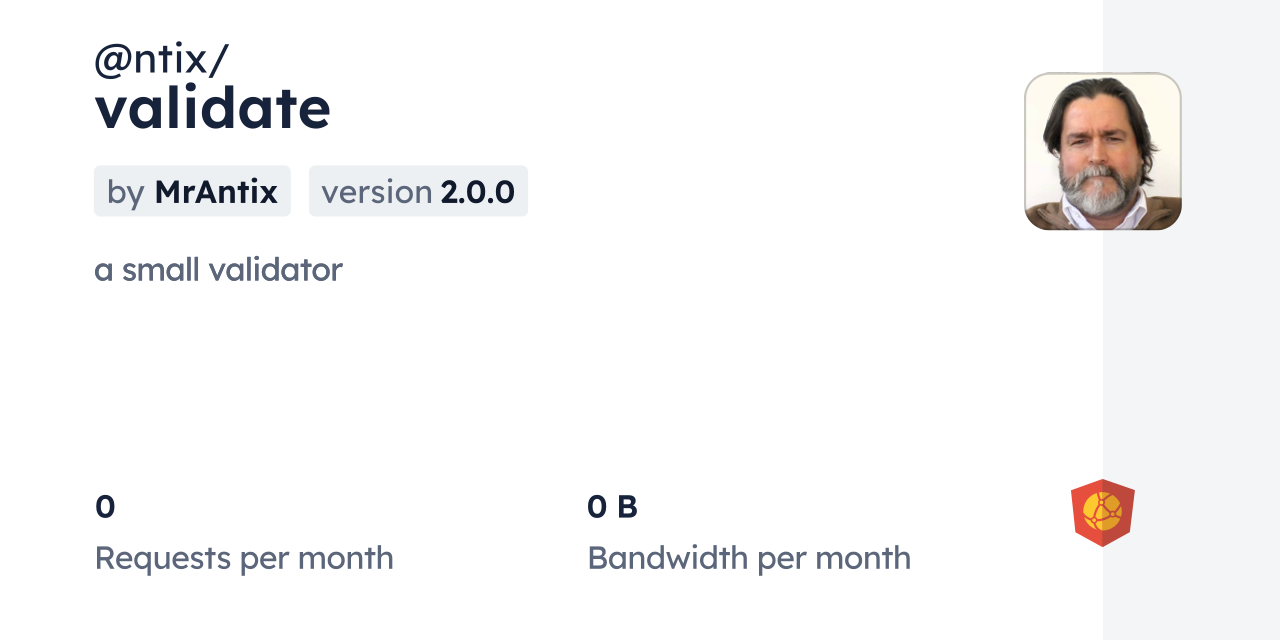Open the validate package title
Image resolution: width=1280 pixels, height=640 pixels.
point(212,108)
